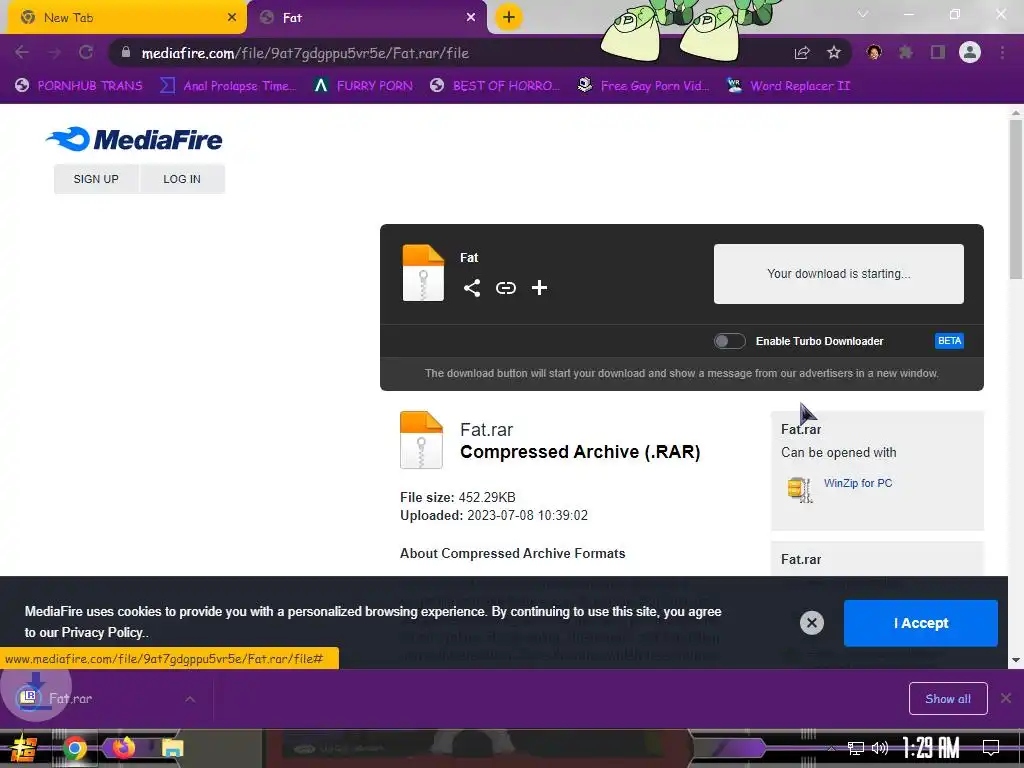Click the page vertical scrollbar thumb

click(x=1016, y=199)
